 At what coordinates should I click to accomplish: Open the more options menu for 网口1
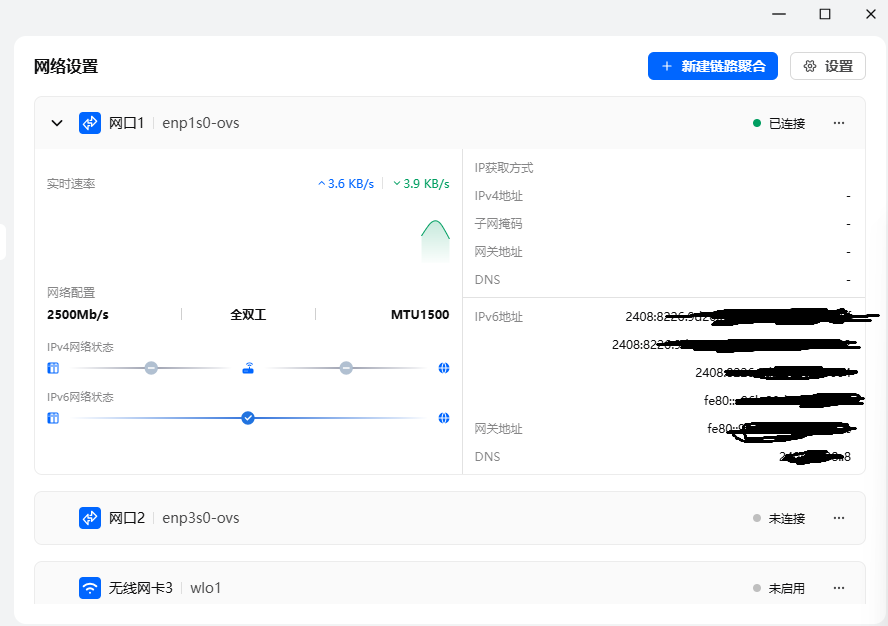pos(839,123)
